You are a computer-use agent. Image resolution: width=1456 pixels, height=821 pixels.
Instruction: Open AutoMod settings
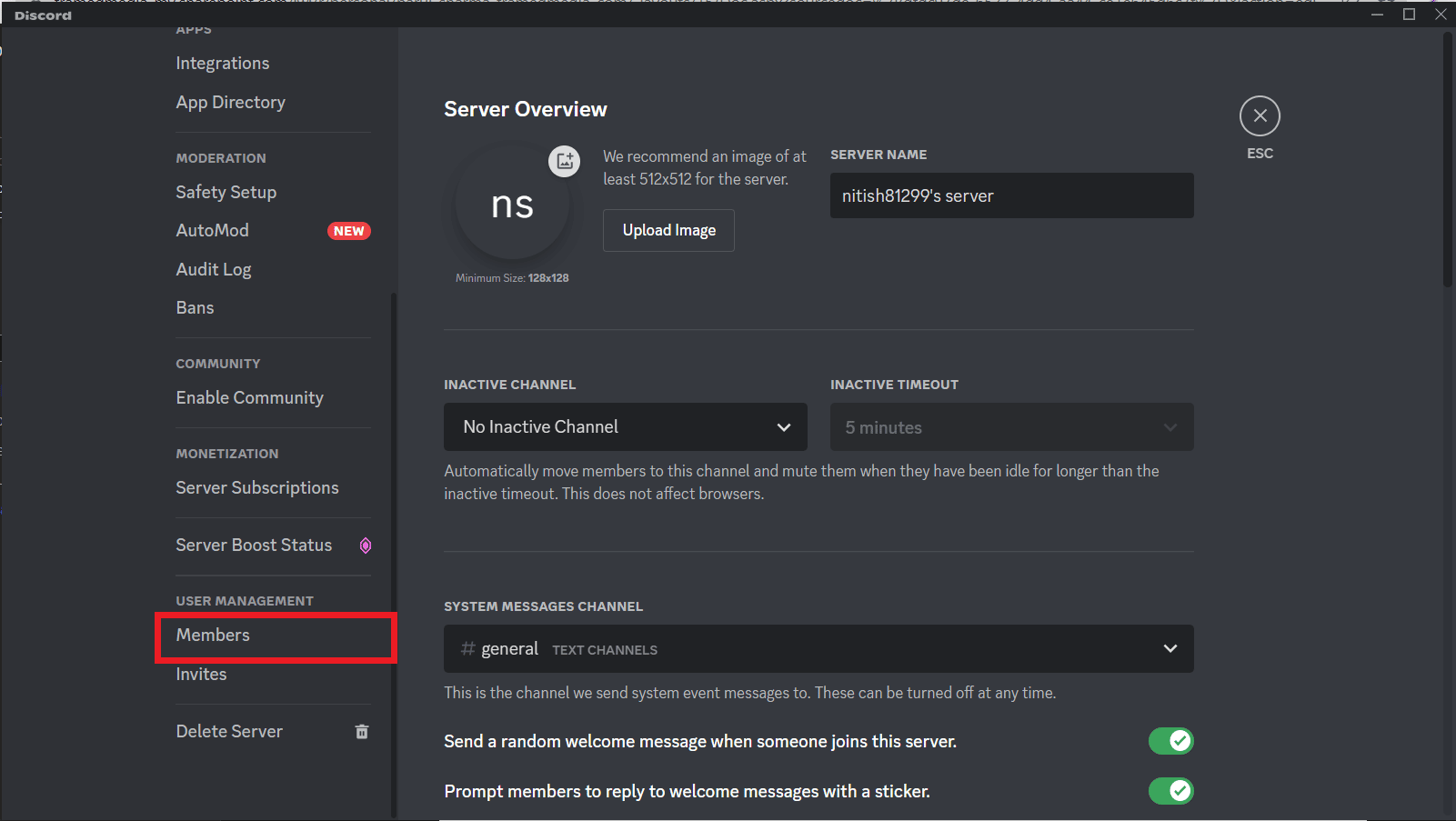(x=212, y=230)
